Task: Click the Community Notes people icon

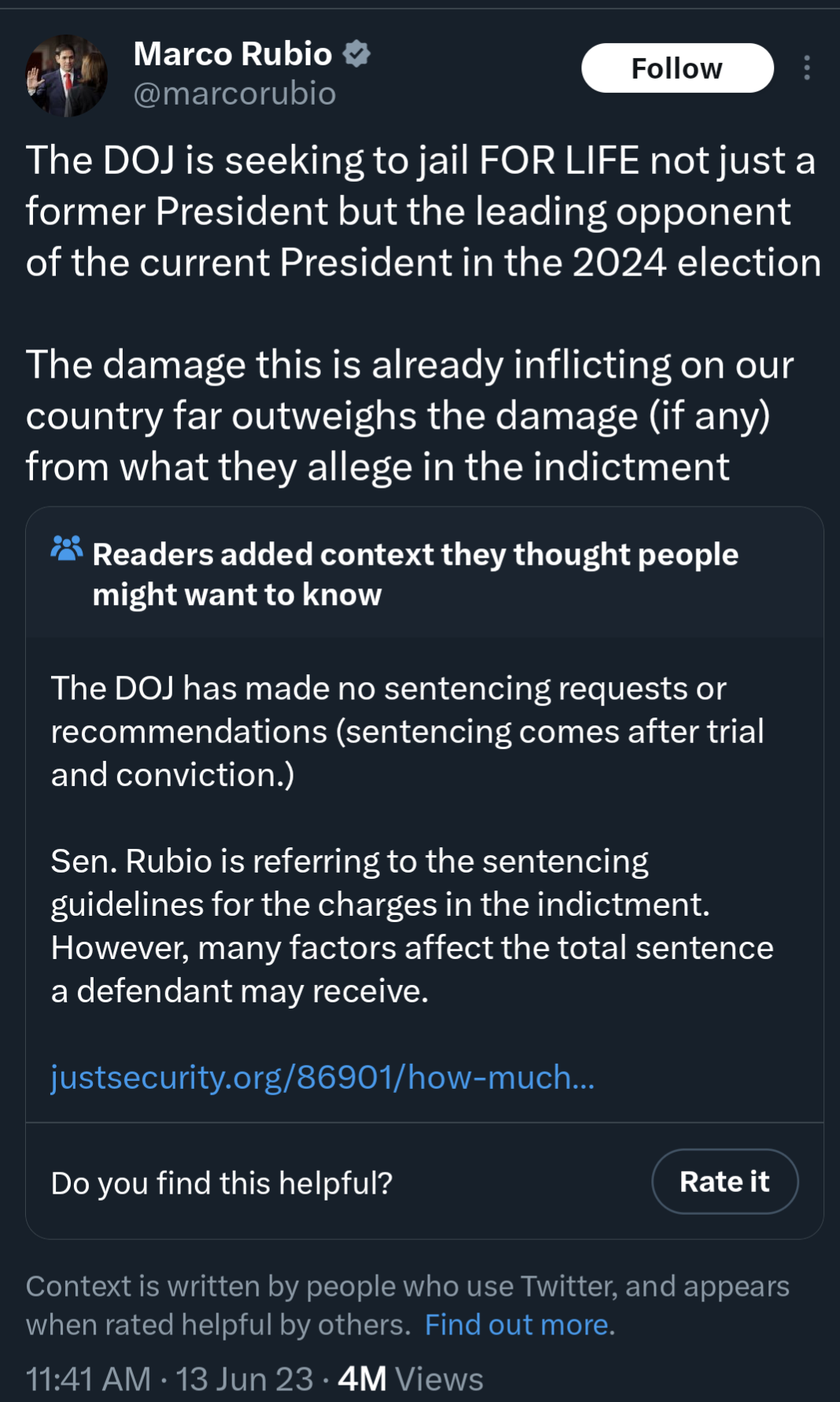Action: (67, 548)
